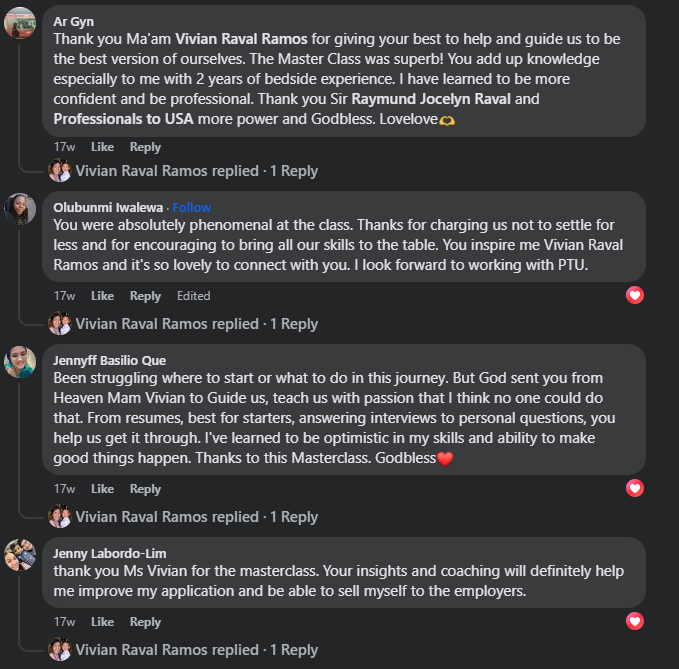Like Olubunmi Iwalewa's comment
Screen dimensions: 679x669
pyautogui.click(x=102, y=296)
